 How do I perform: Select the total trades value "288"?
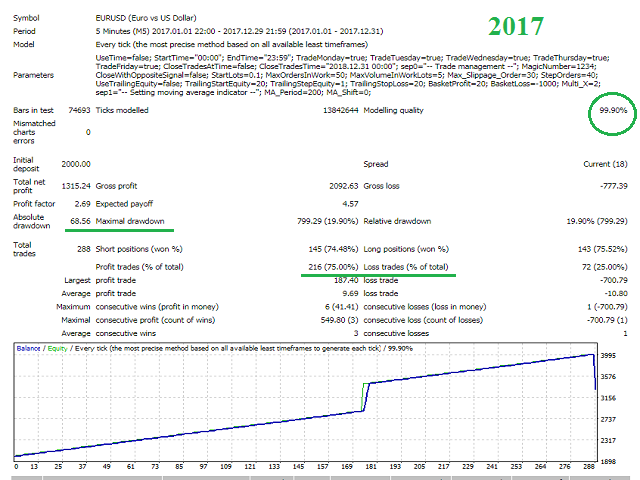click(84, 249)
